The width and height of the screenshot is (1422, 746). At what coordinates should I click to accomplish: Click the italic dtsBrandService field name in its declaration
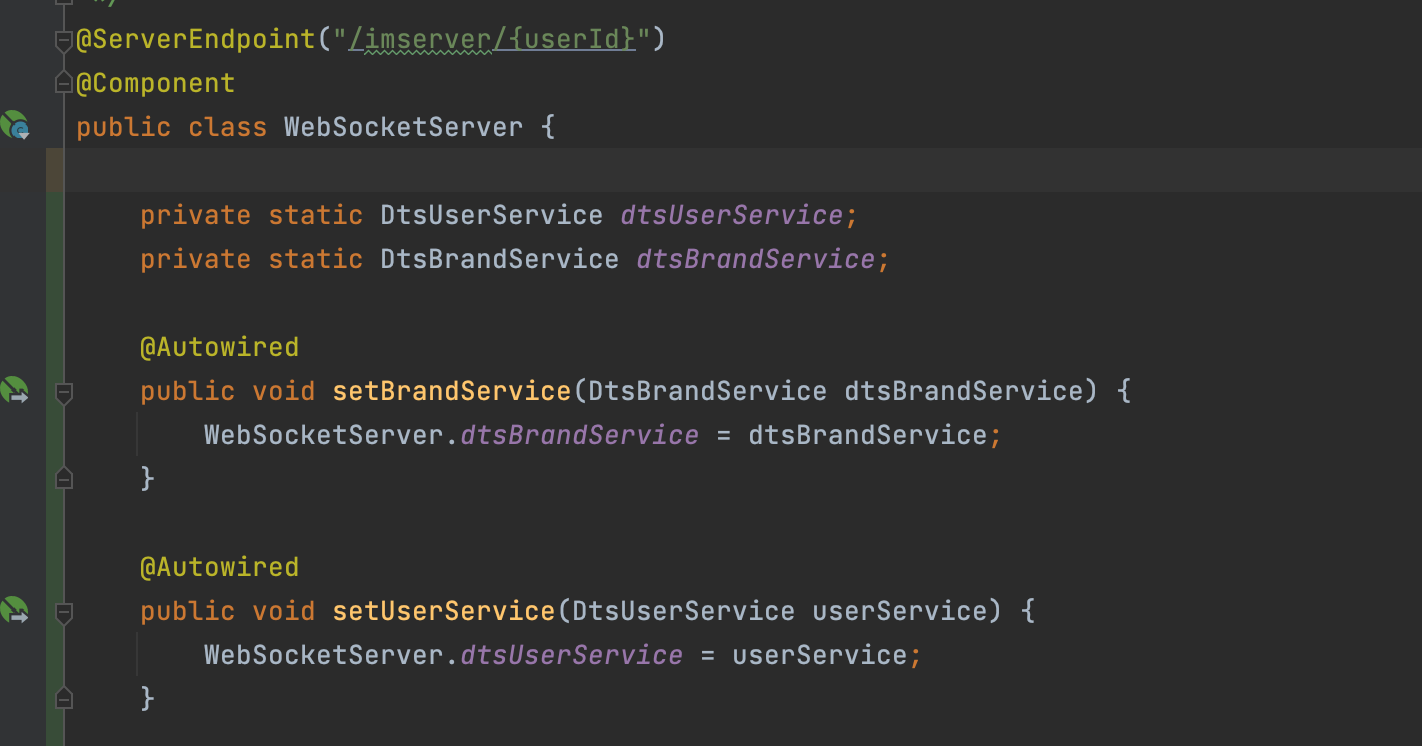point(755,259)
